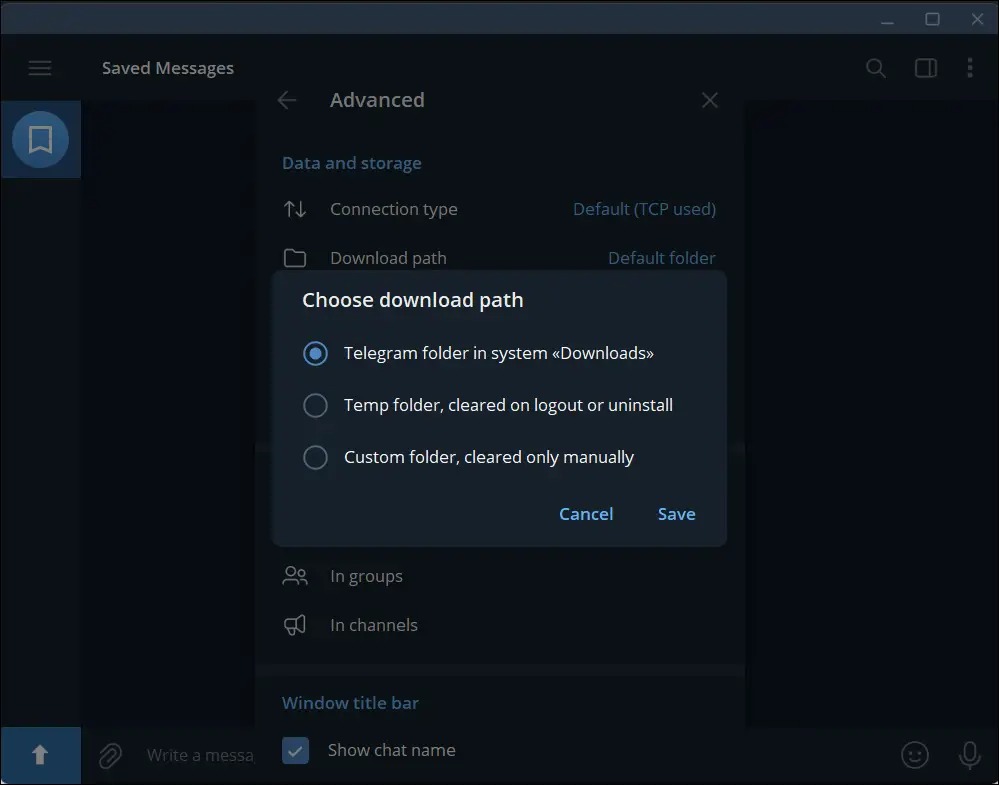999x785 pixels.
Task: Toggle the Show chat name checkbox
Action: (x=295, y=750)
